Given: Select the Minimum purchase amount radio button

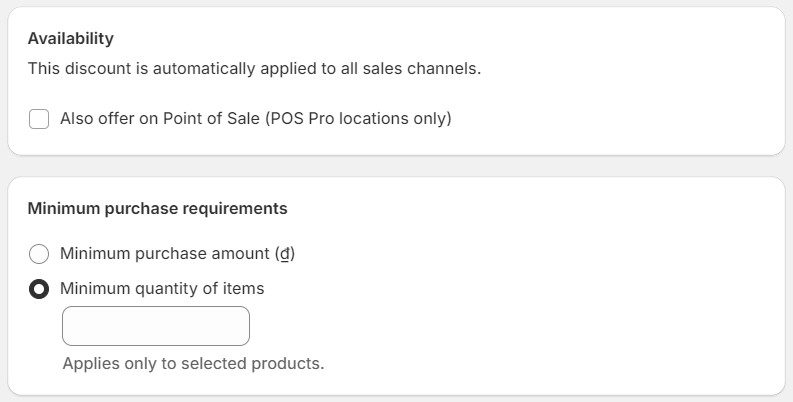Looking at the screenshot, I should click(39, 254).
